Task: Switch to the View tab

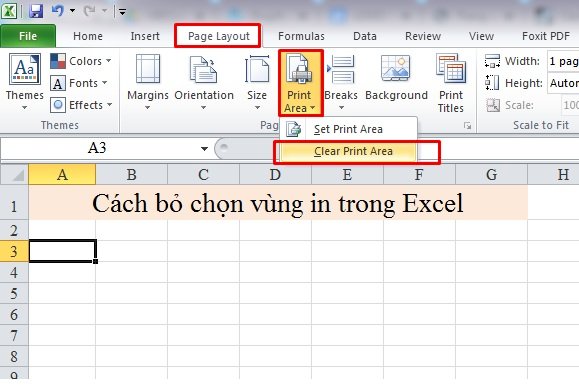Action: [481, 36]
